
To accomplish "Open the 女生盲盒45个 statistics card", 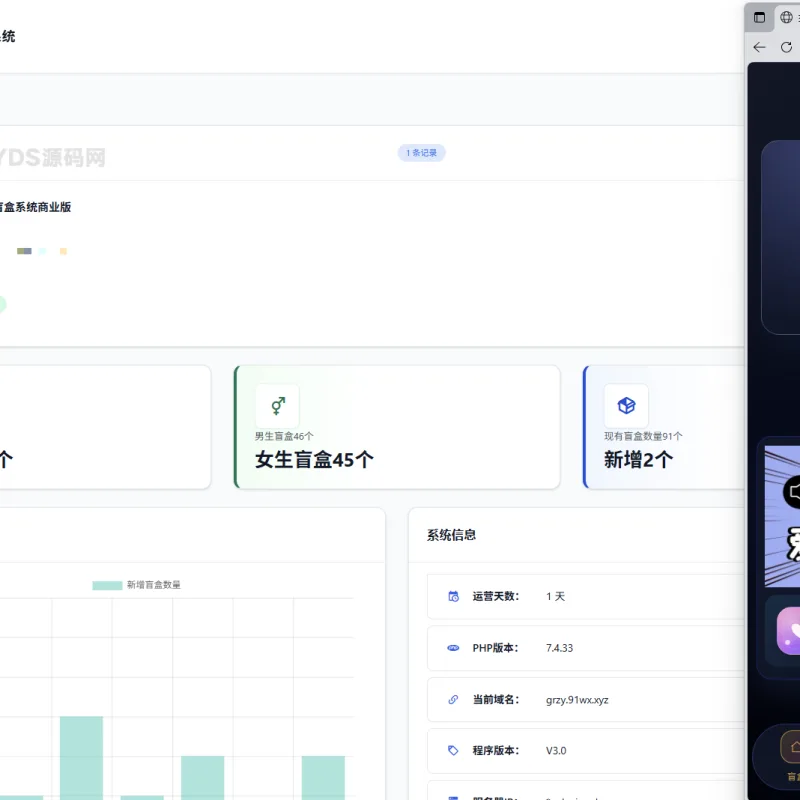I will 397,427.
